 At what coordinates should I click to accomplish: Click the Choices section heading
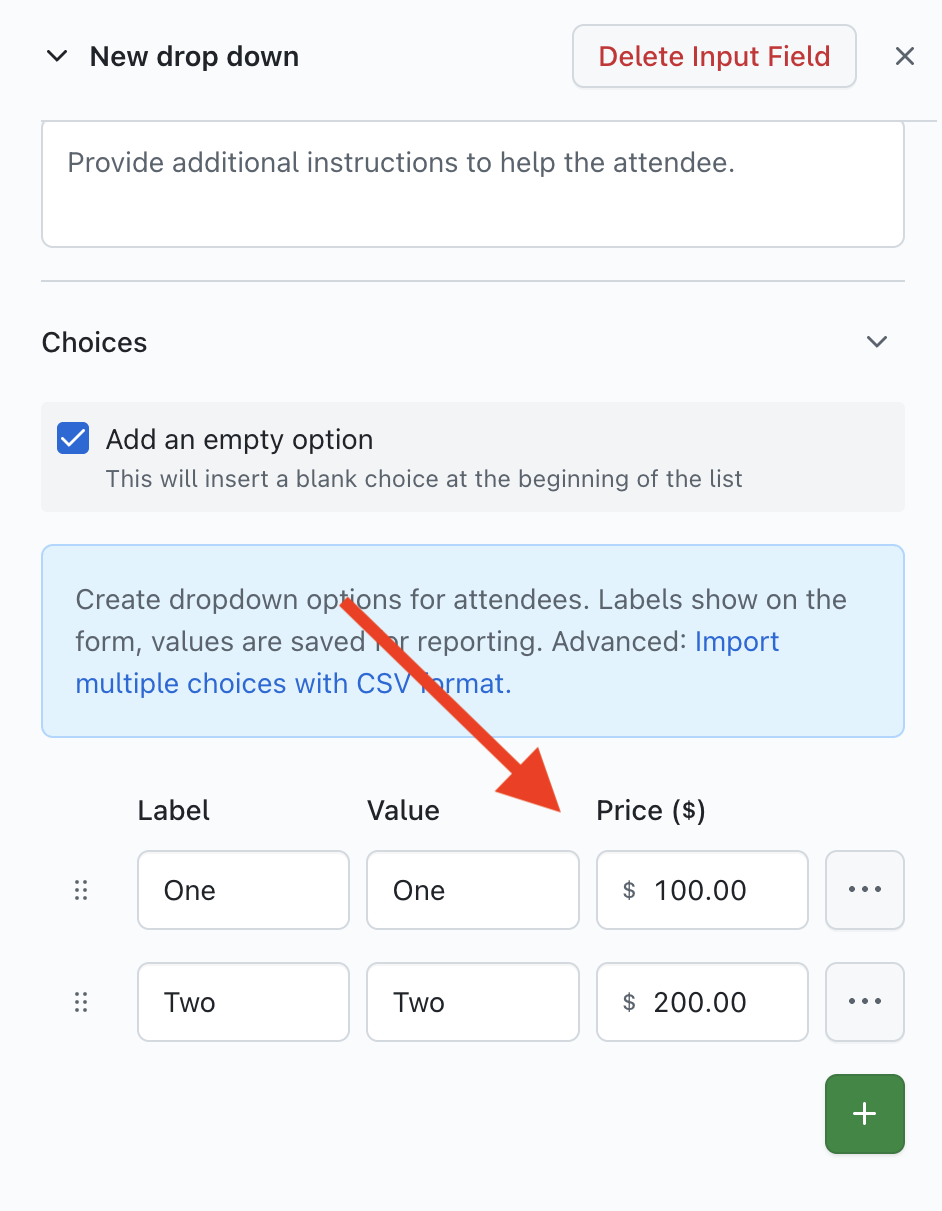[x=95, y=343]
